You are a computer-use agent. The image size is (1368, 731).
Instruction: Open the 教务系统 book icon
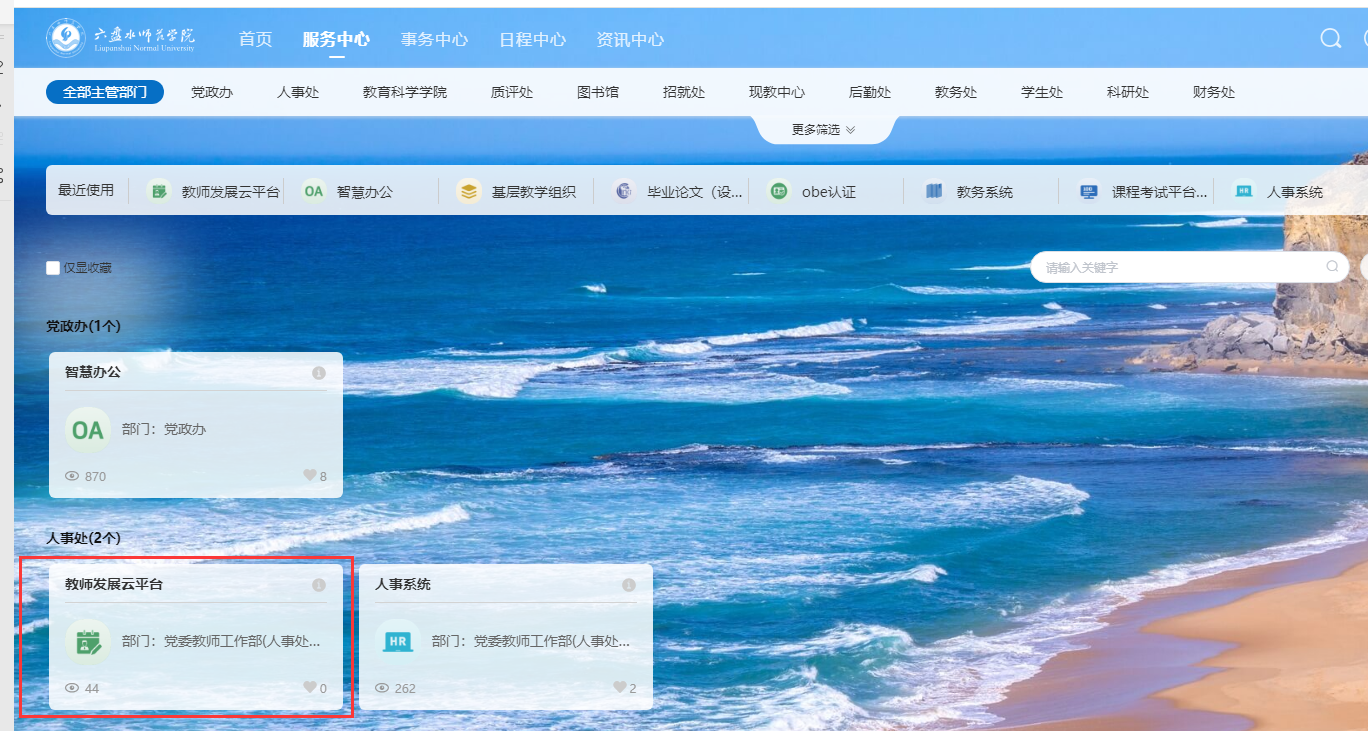click(934, 191)
